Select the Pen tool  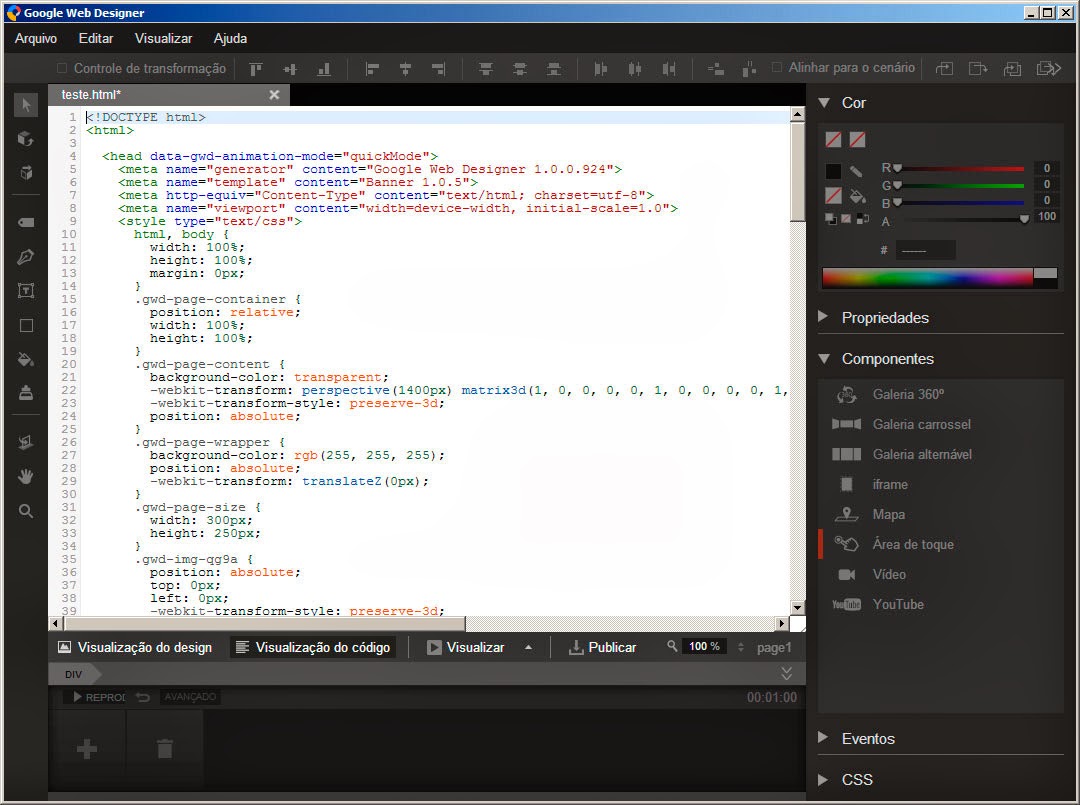(x=25, y=256)
